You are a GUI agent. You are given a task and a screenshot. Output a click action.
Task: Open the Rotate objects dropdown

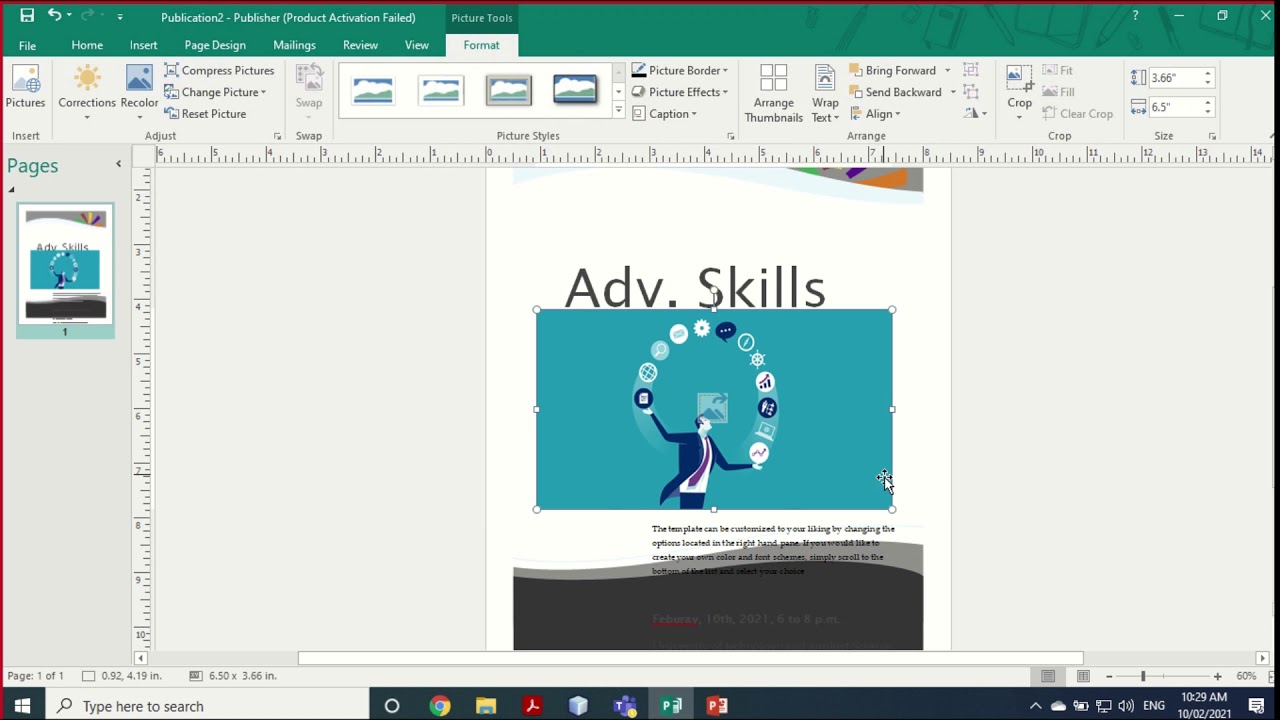click(x=975, y=114)
